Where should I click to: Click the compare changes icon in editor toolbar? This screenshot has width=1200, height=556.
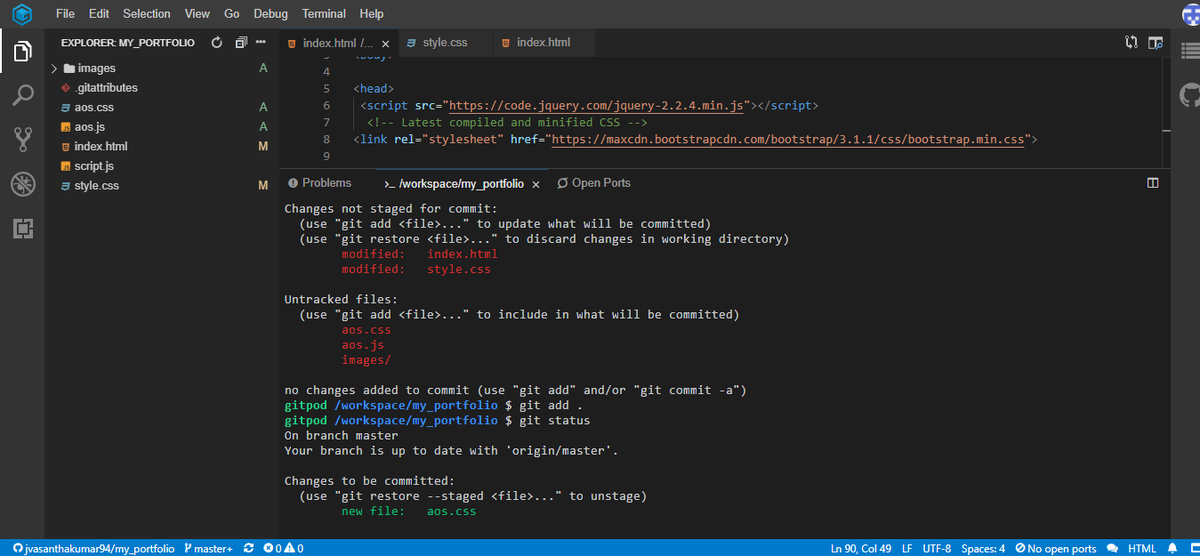click(1132, 43)
